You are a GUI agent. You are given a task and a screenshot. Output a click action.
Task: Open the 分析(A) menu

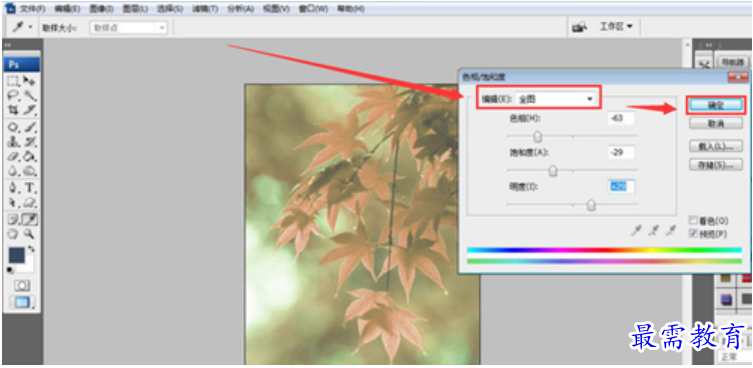click(241, 9)
